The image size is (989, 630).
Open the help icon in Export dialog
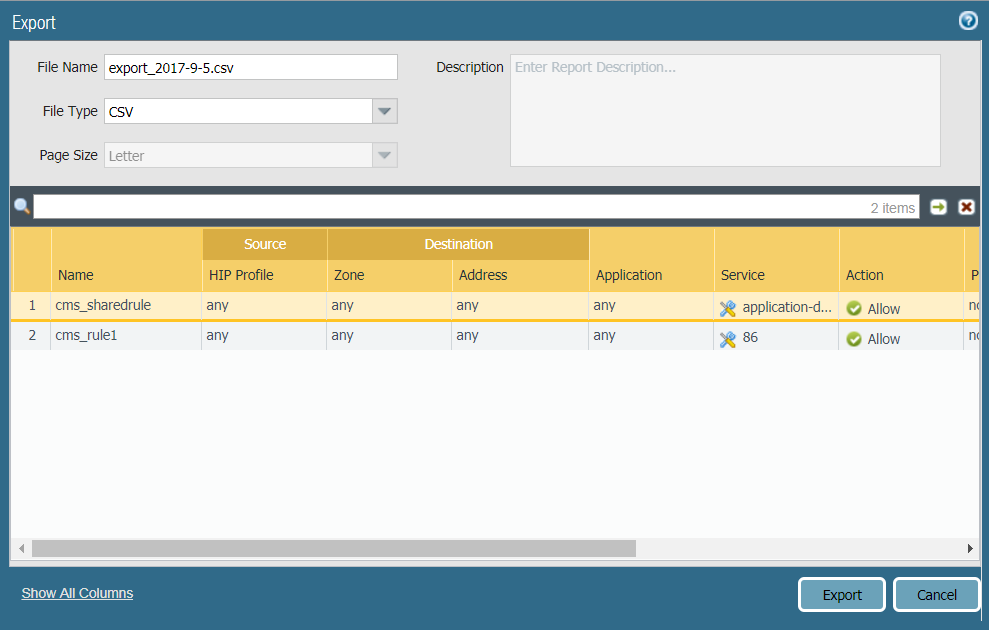[968, 21]
